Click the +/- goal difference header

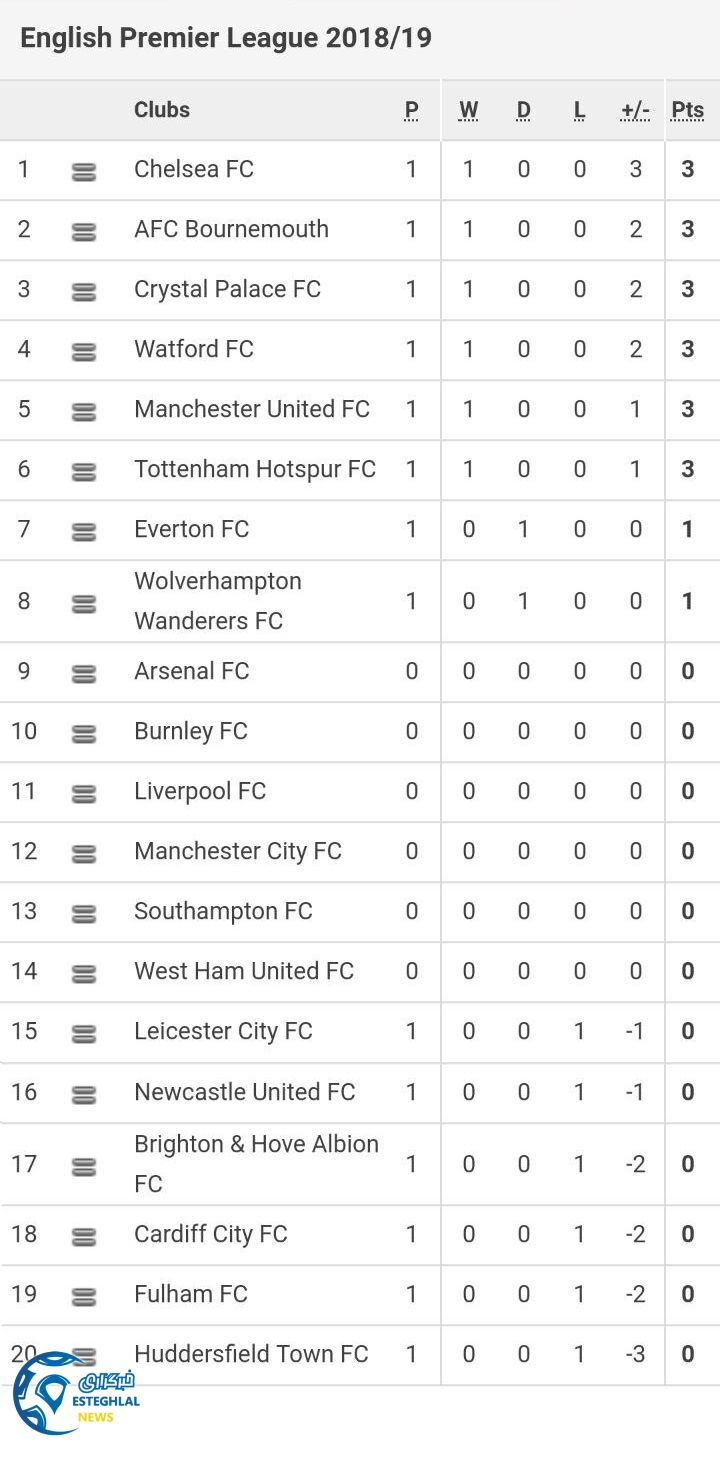point(635,110)
